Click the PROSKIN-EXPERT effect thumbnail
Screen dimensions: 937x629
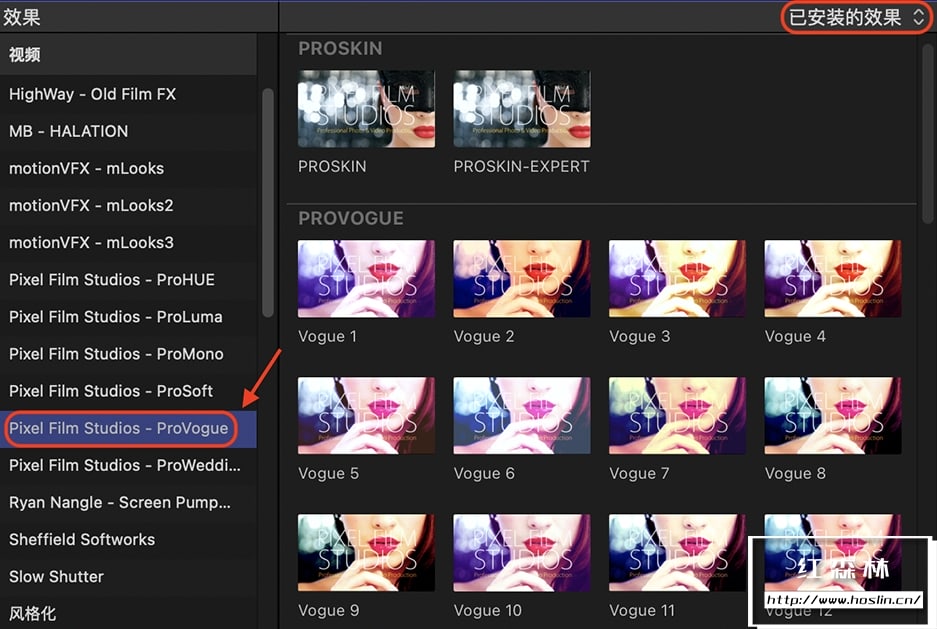522,109
